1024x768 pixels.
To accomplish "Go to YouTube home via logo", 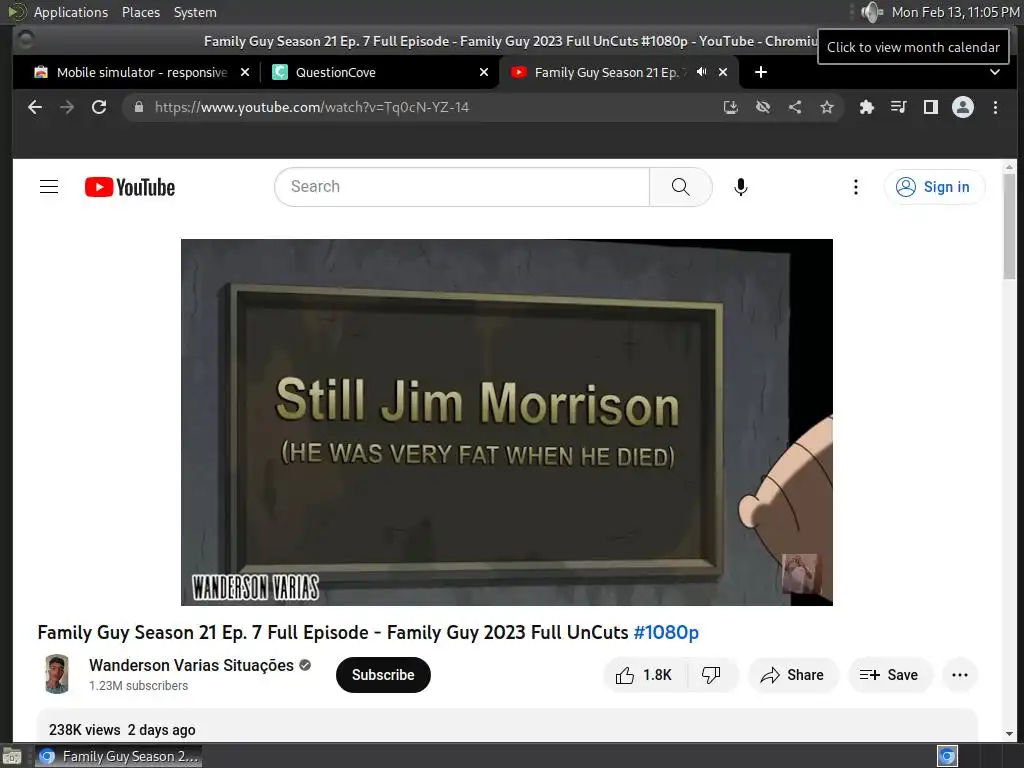I will click(130, 187).
